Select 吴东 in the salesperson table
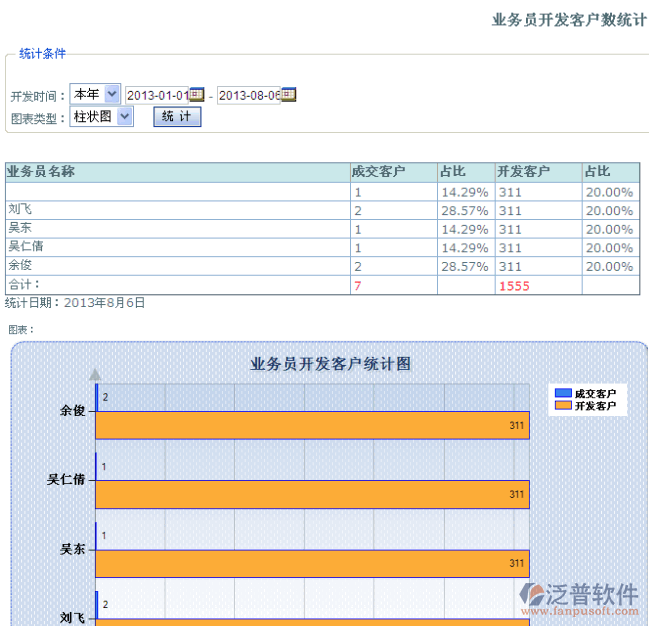 20,228
